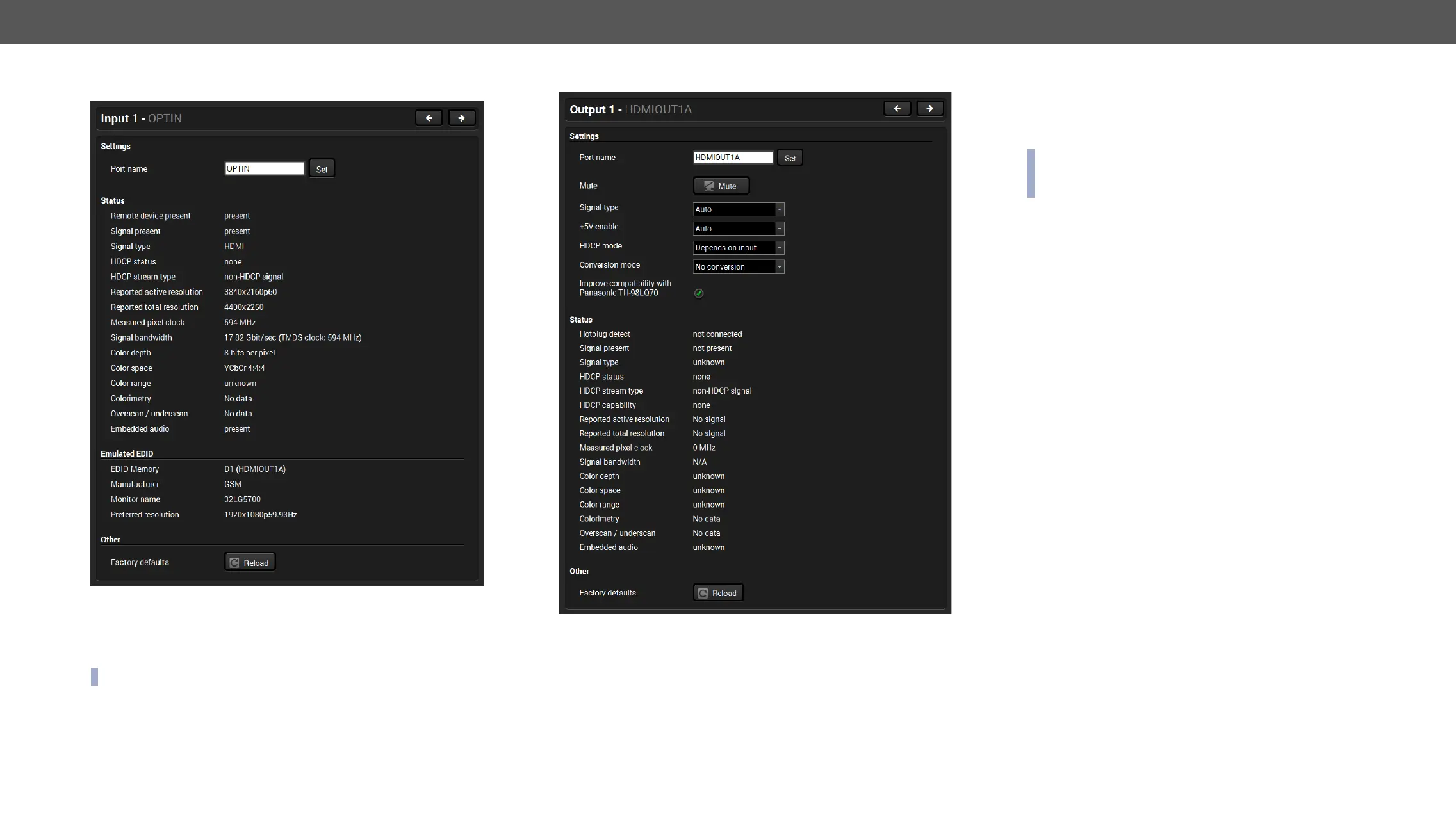Click the Output 1 - HDMIOUT1A panel title
This screenshot has height=817, width=1456.
coord(630,109)
